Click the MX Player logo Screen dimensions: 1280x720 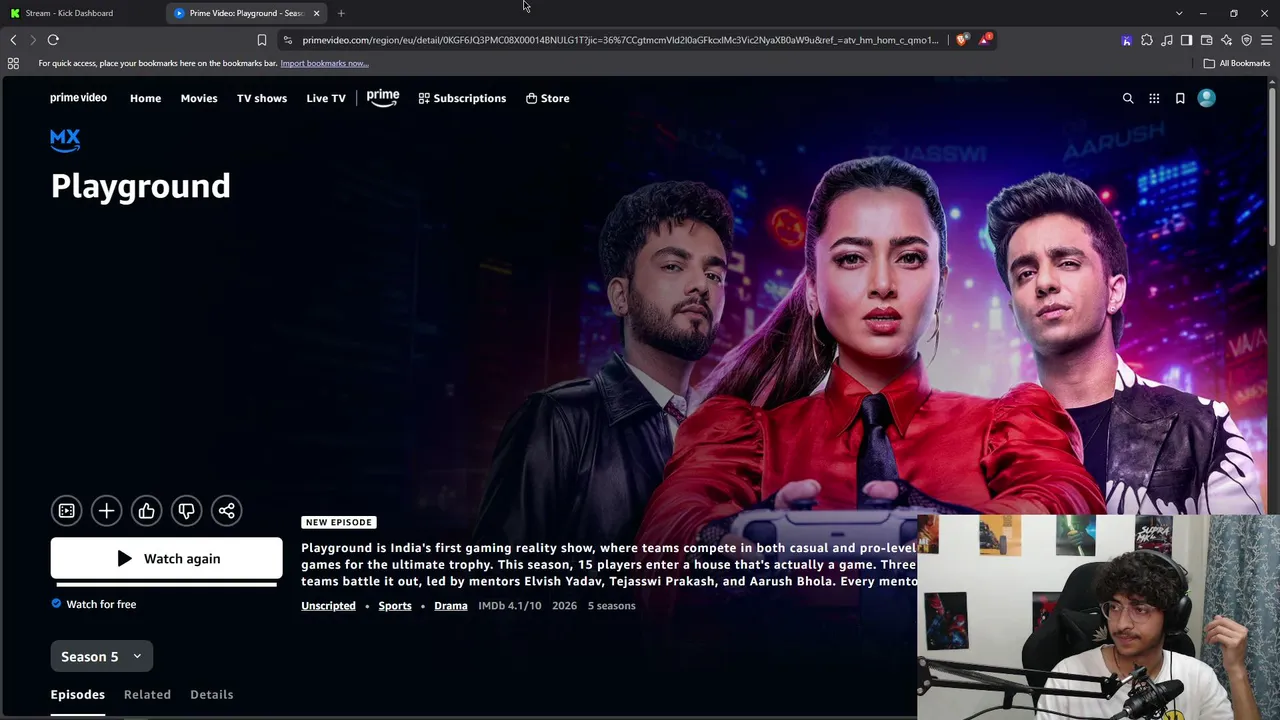(65, 140)
